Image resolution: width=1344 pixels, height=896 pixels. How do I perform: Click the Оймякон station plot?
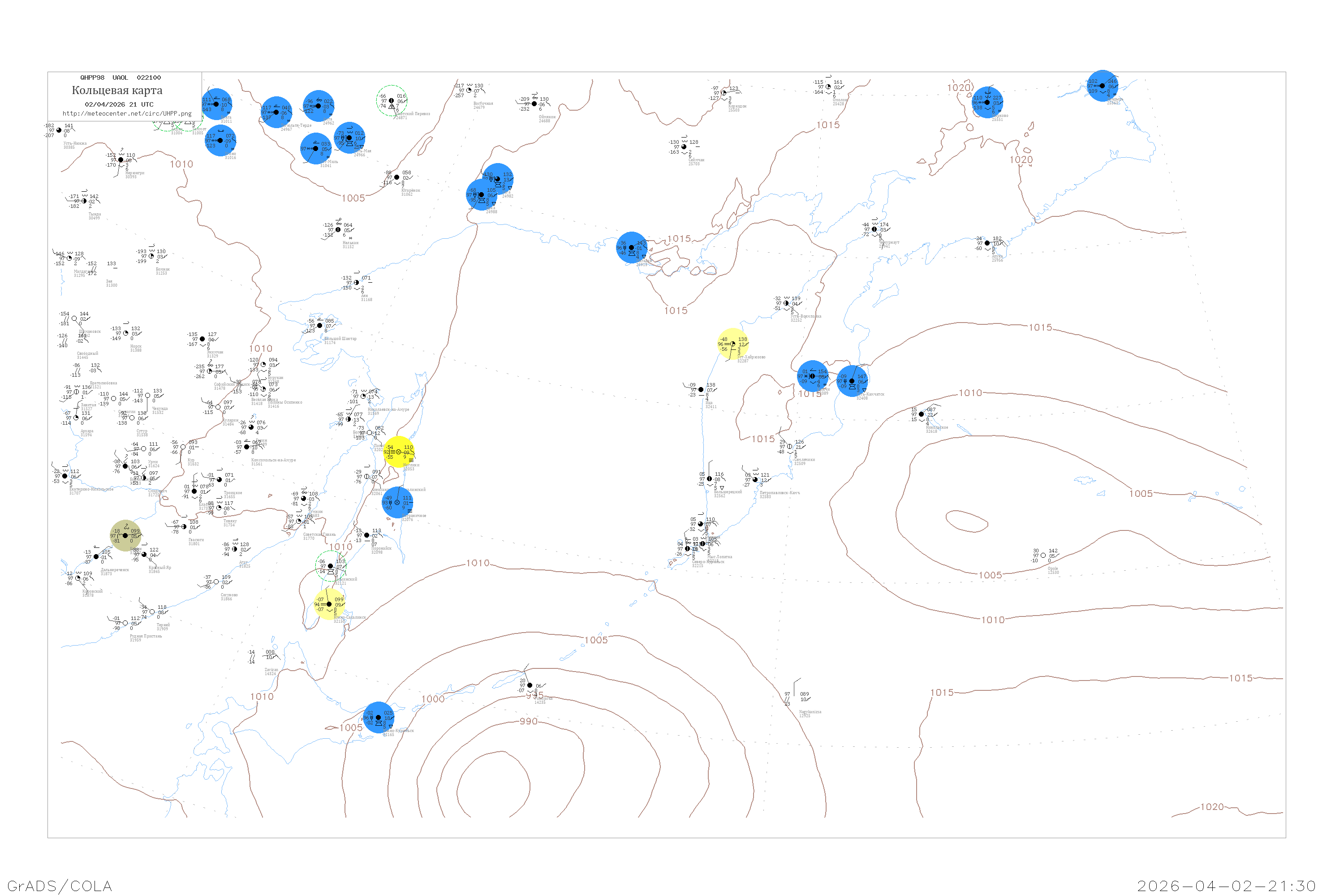[534, 104]
